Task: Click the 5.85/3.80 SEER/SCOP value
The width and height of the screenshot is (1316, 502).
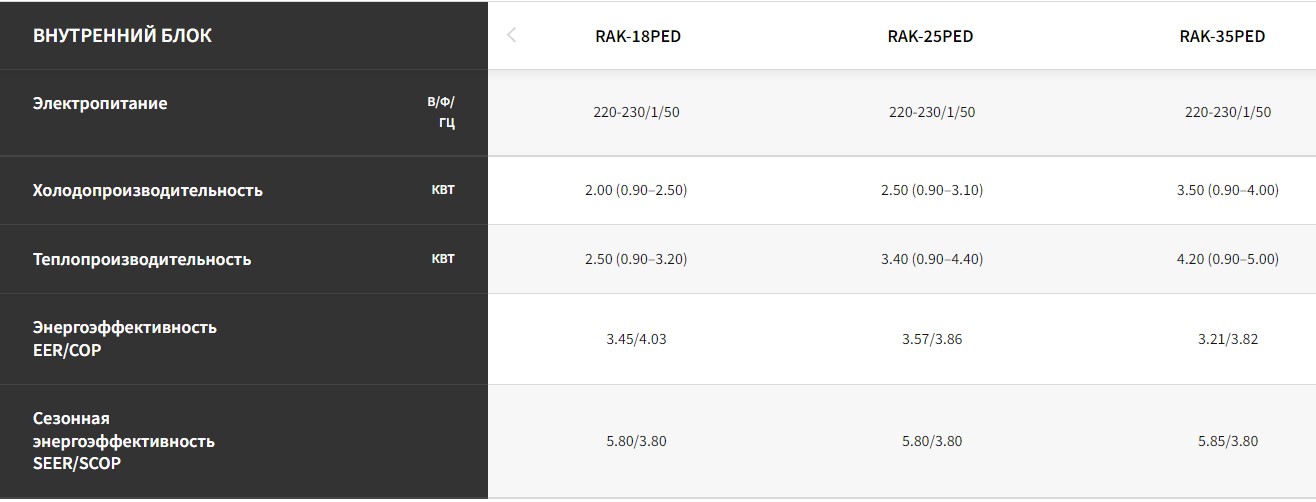Action: [x=1228, y=441]
